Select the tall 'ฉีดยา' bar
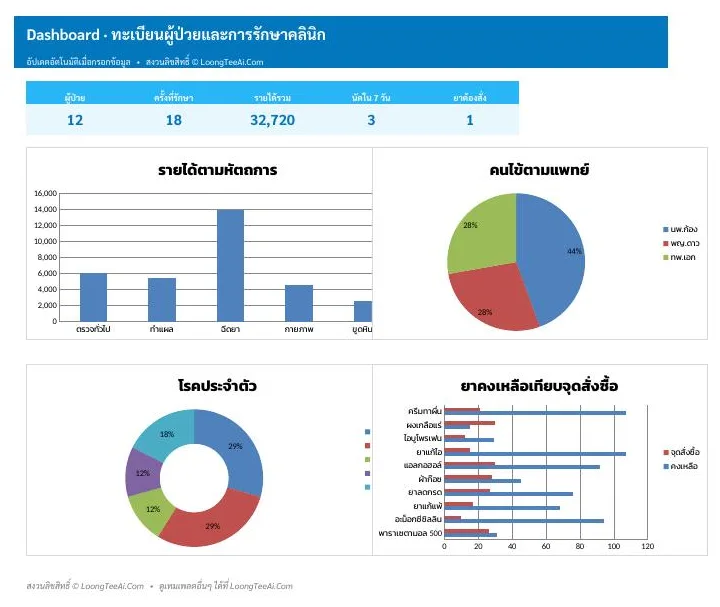 click(x=231, y=265)
